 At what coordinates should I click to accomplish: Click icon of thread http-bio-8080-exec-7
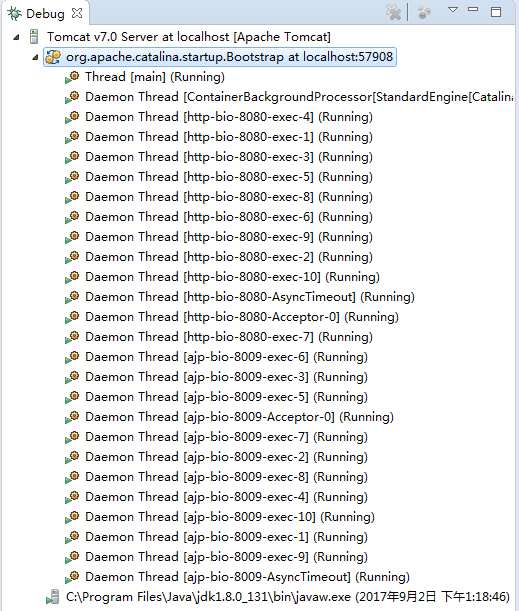[x=72, y=337]
